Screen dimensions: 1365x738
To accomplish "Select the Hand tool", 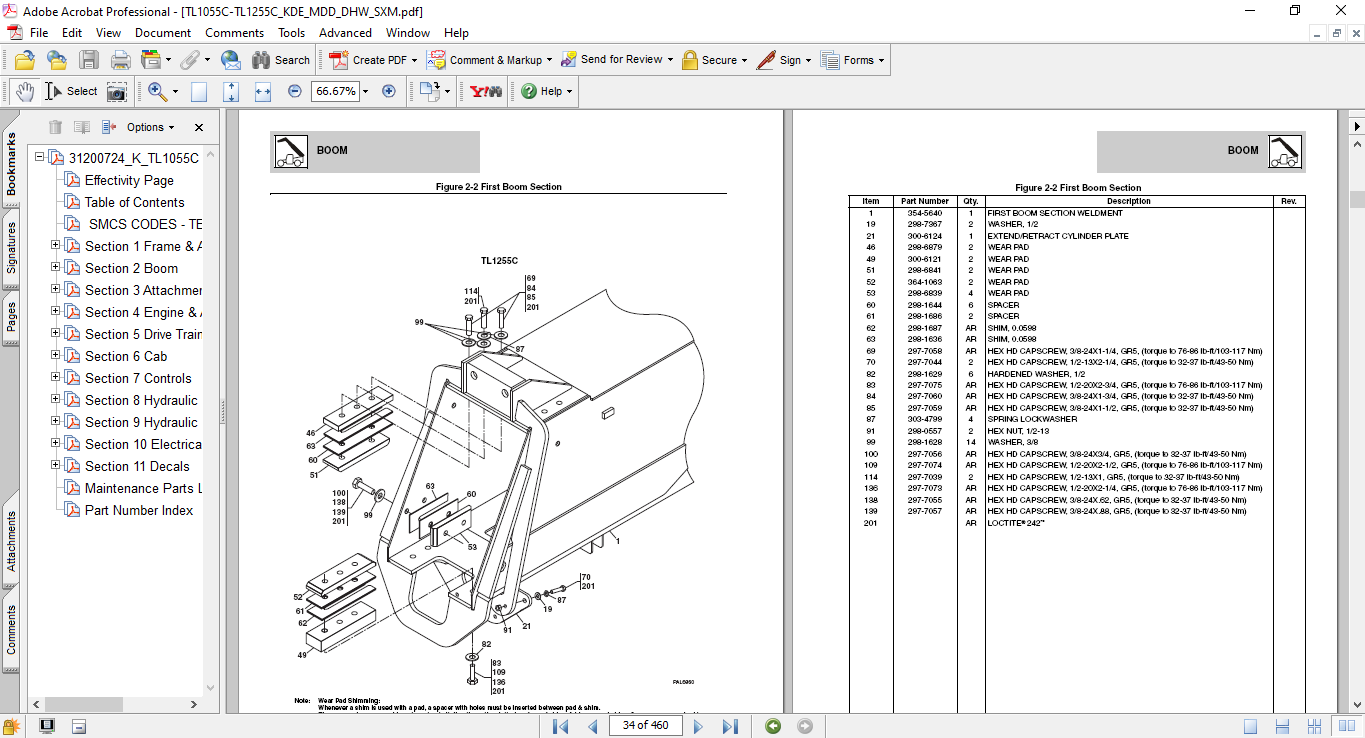I will tap(24, 91).
